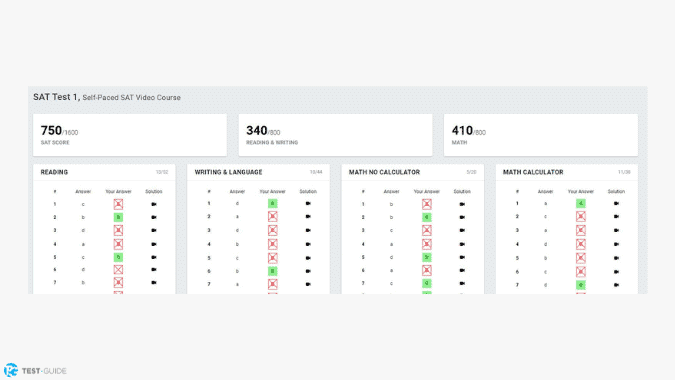Click the "SAT Test 1" page title
This screenshot has height=380, width=675.
pyautogui.click(x=56, y=97)
